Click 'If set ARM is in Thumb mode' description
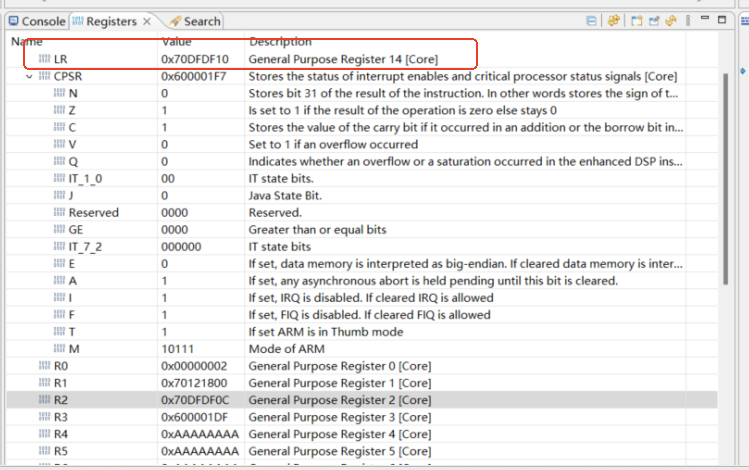749x470 pixels. click(x=326, y=332)
